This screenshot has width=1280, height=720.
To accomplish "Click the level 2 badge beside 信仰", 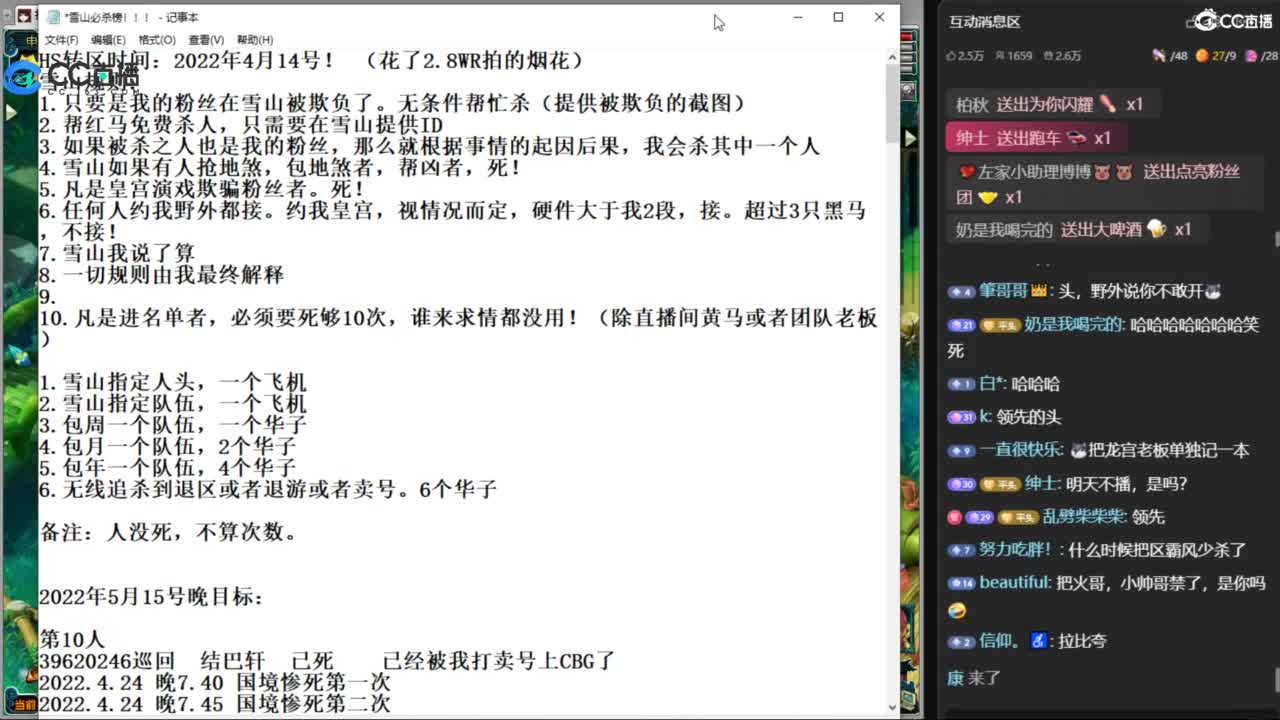I will (x=961, y=642).
